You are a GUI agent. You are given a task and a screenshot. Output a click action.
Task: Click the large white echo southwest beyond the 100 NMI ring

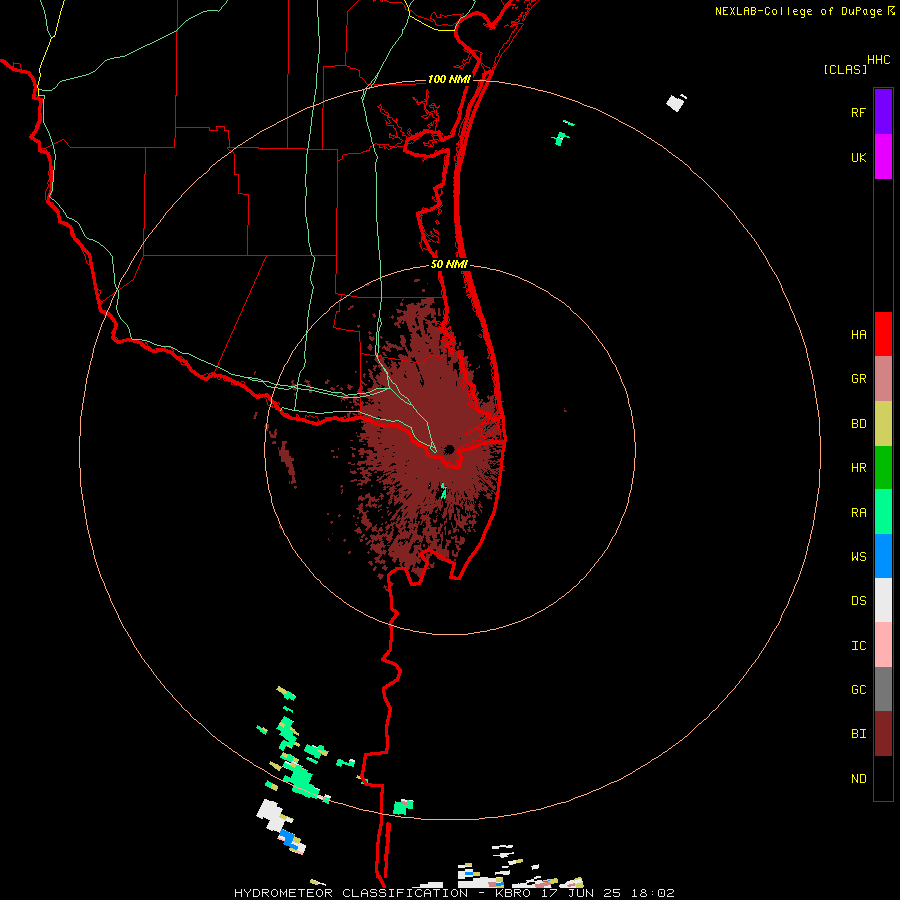[x=271, y=814]
